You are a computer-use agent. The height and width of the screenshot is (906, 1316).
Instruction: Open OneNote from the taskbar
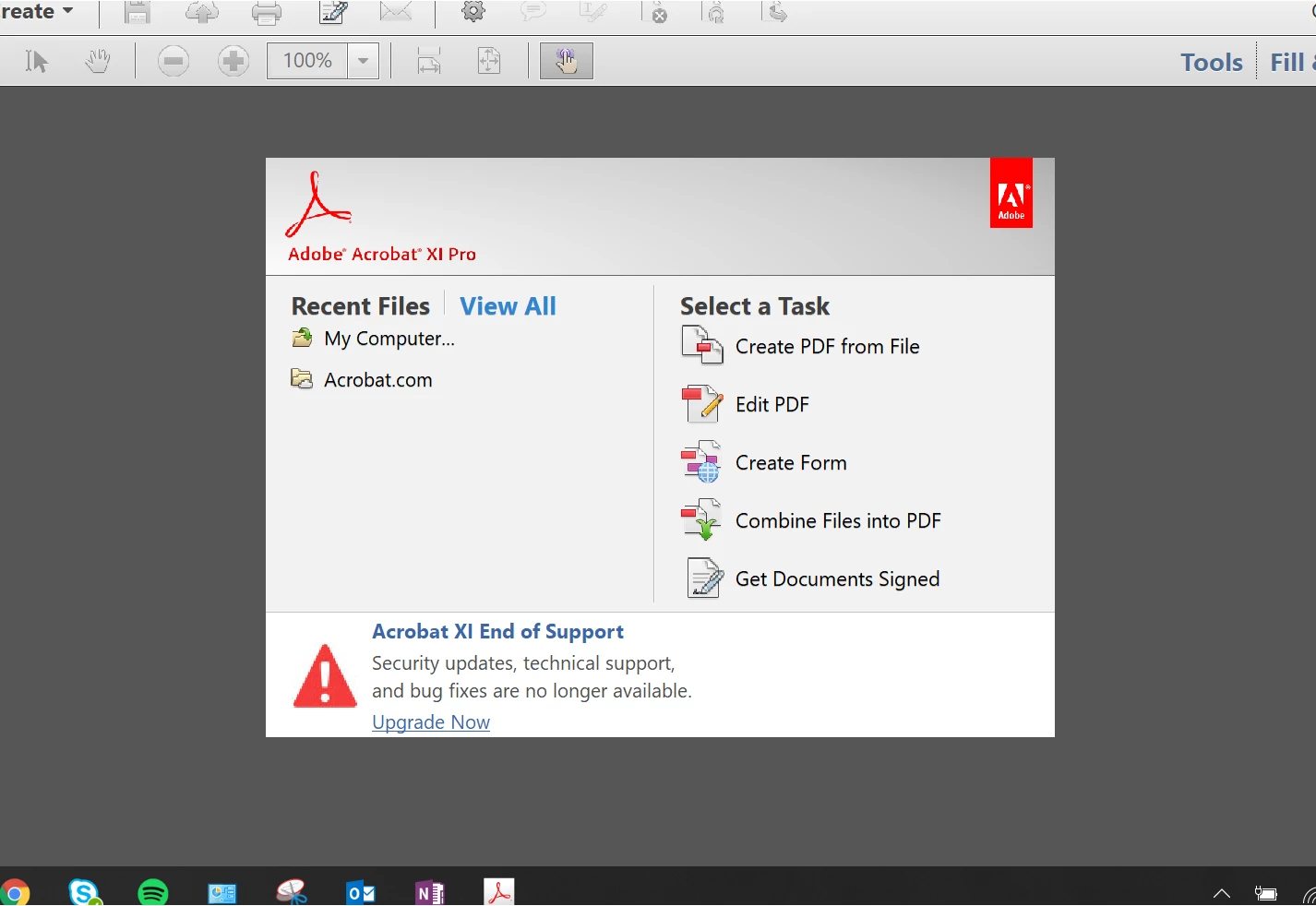[430, 893]
